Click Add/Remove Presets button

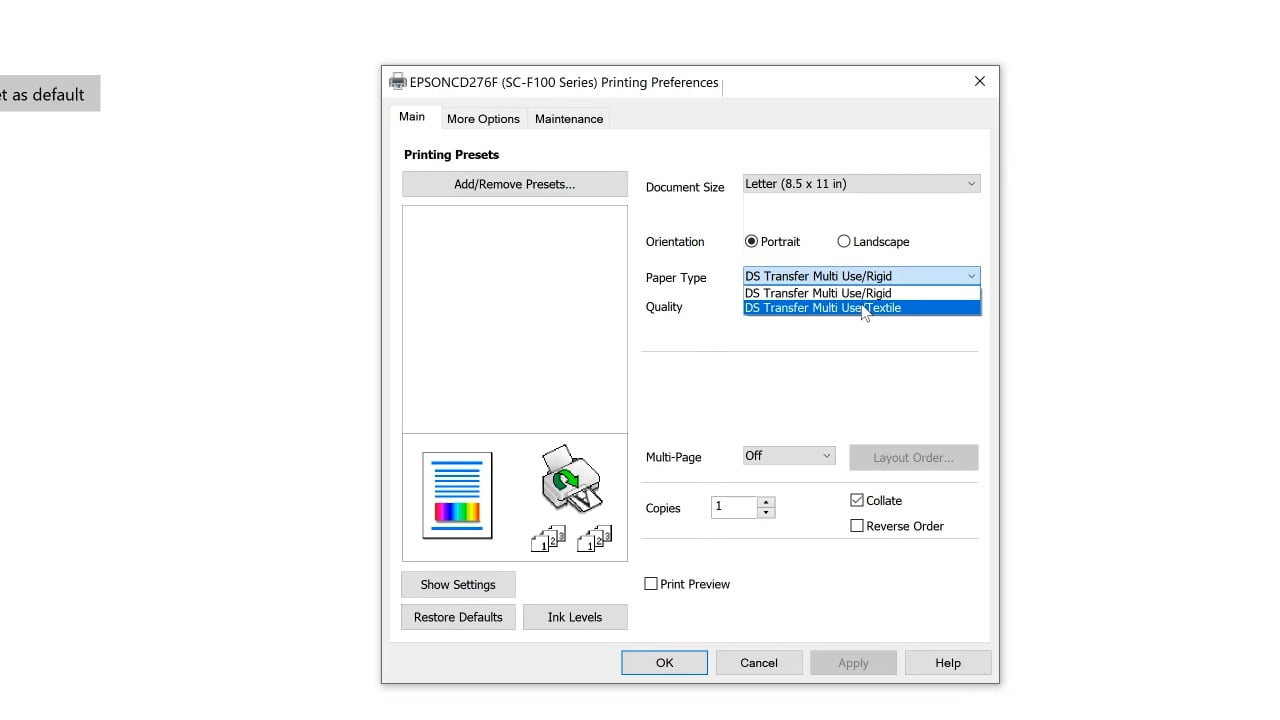click(515, 184)
